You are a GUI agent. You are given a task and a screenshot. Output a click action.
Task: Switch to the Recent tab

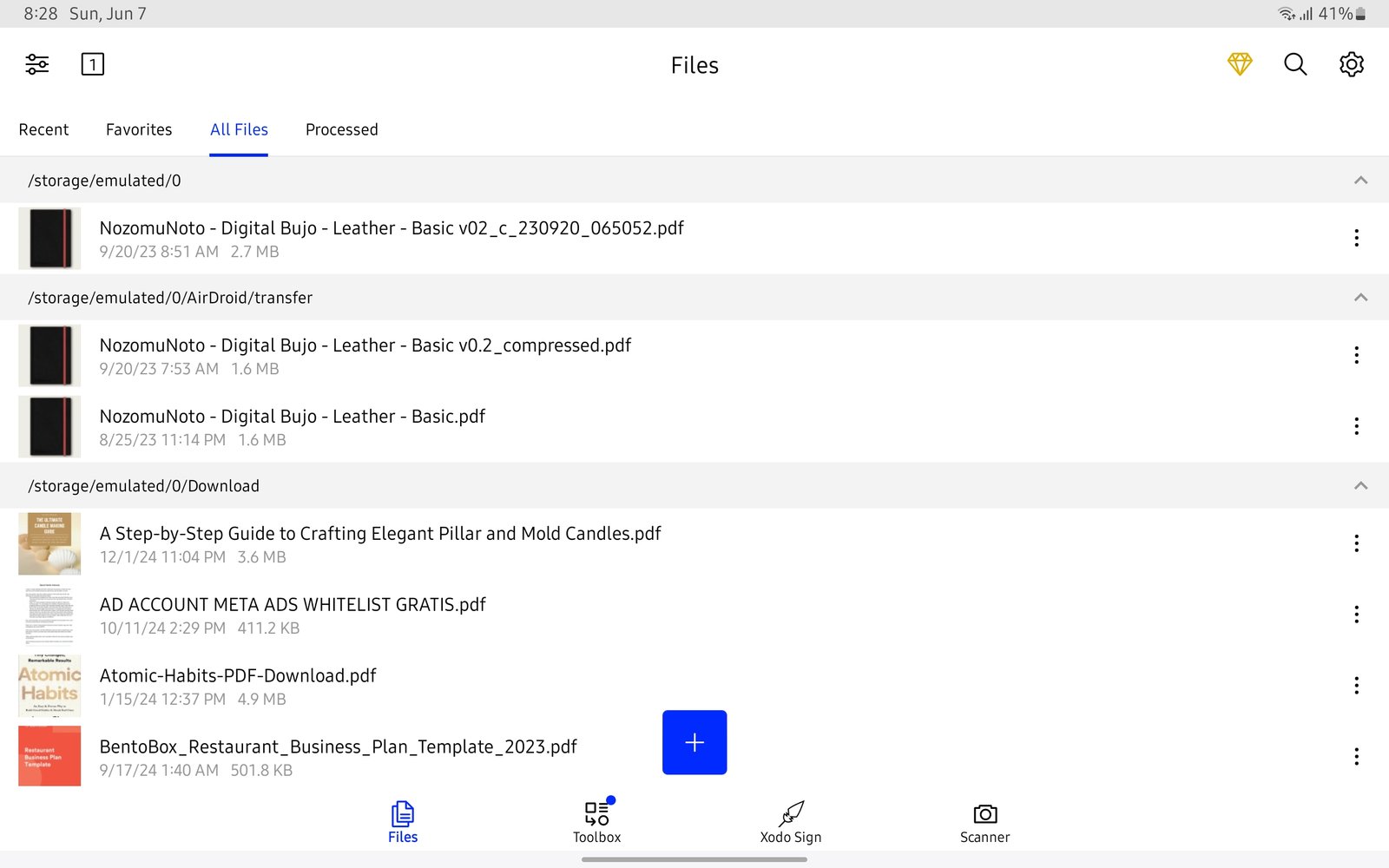43,129
